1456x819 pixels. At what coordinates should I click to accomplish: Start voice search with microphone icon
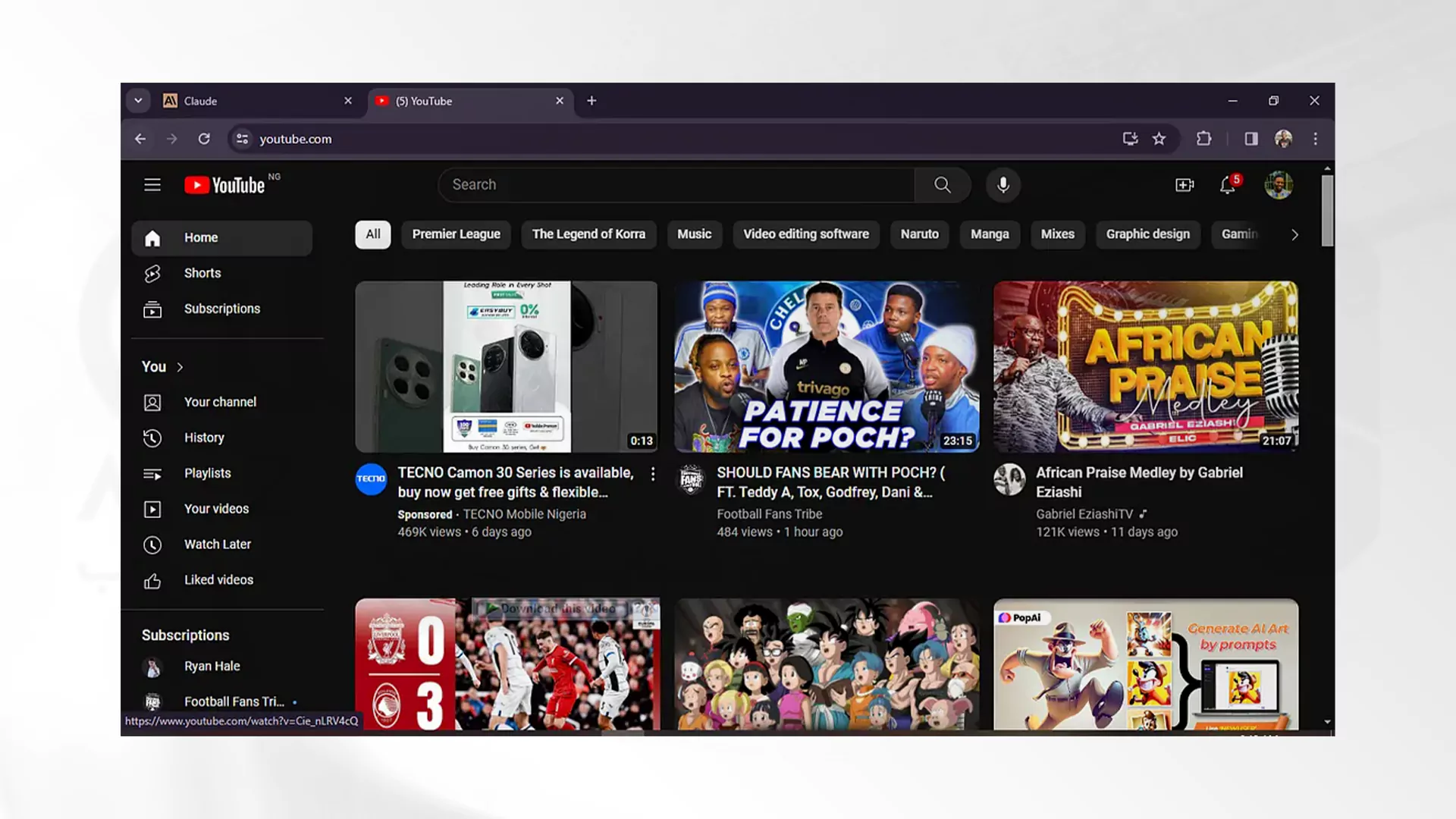(1003, 185)
